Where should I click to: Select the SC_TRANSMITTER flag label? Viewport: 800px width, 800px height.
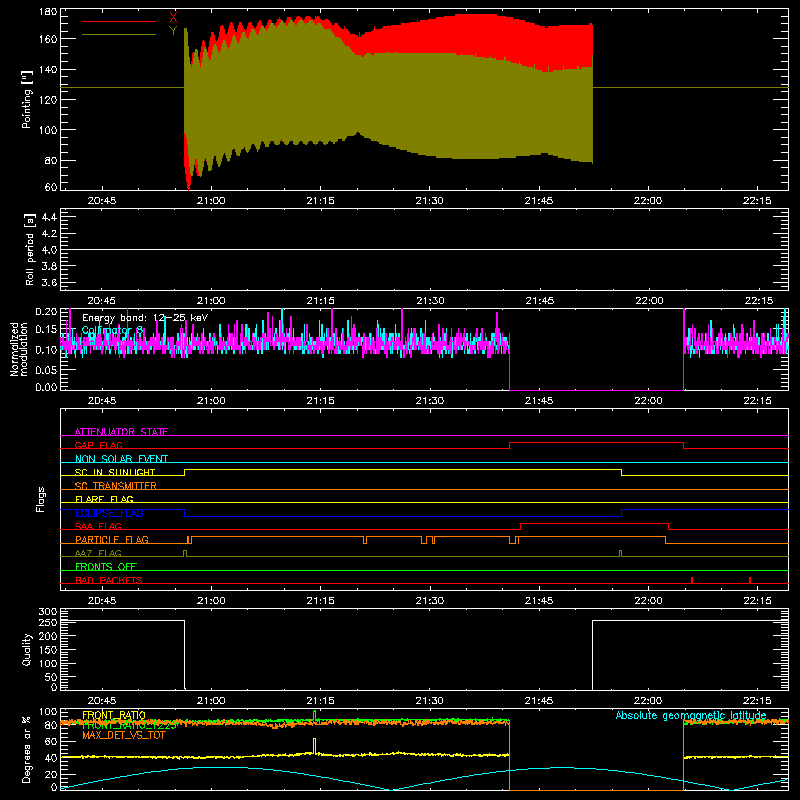tap(116, 486)
